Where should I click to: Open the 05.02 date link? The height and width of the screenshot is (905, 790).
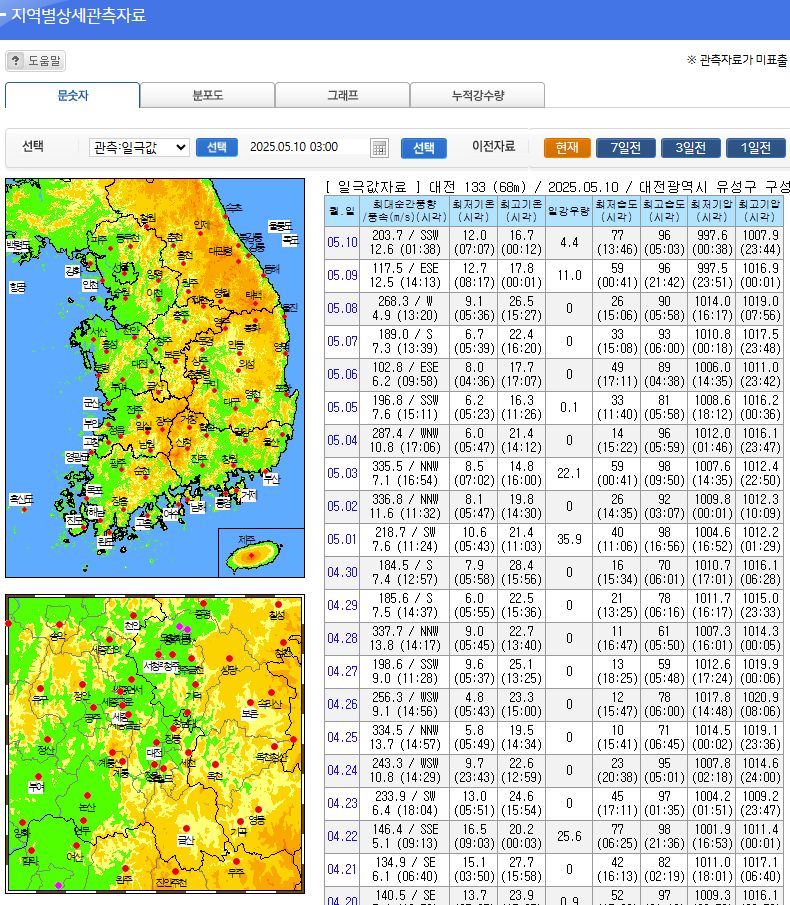342,506
